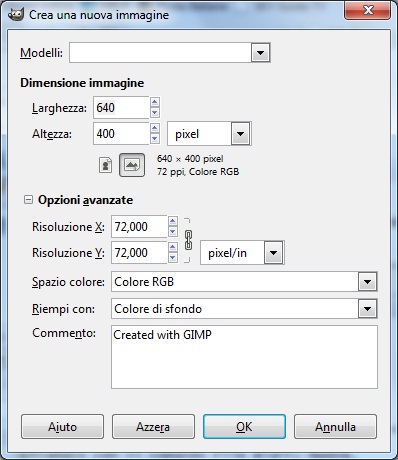The image size is (398, 460).
Task: Click the Modelli label
Action: click(x=41, y=53)
